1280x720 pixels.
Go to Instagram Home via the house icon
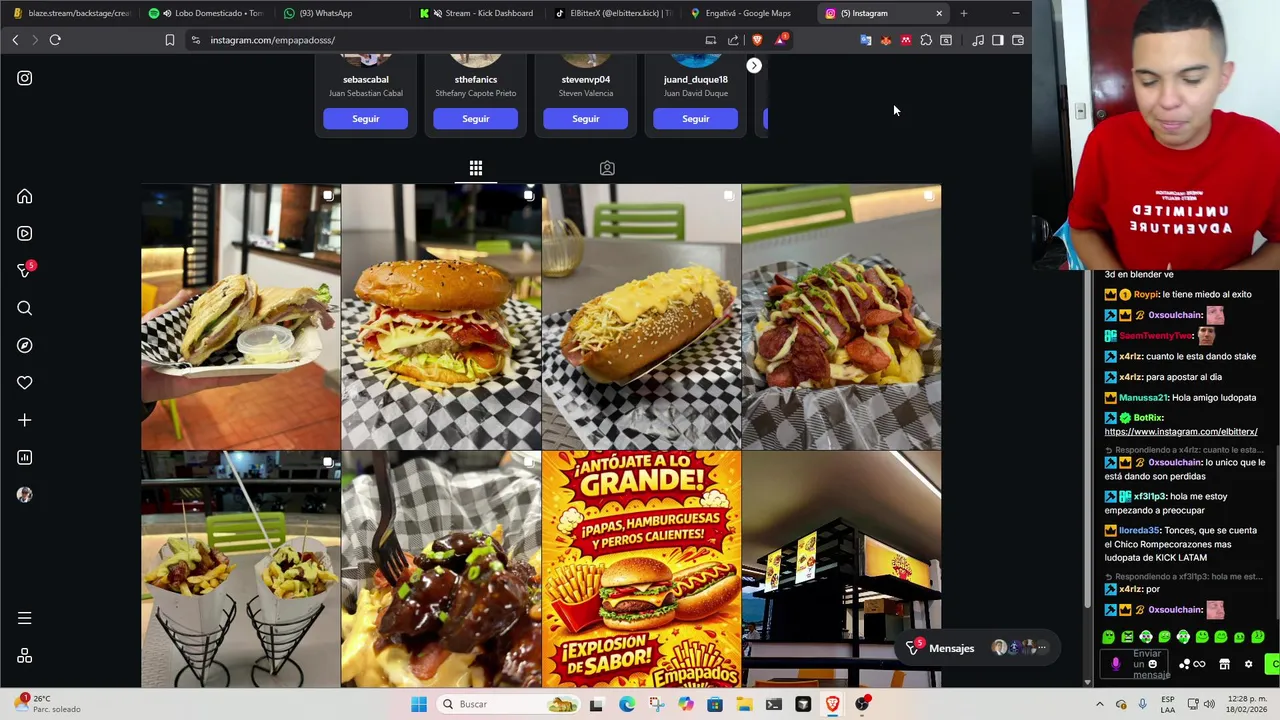(x=24, y=197)
